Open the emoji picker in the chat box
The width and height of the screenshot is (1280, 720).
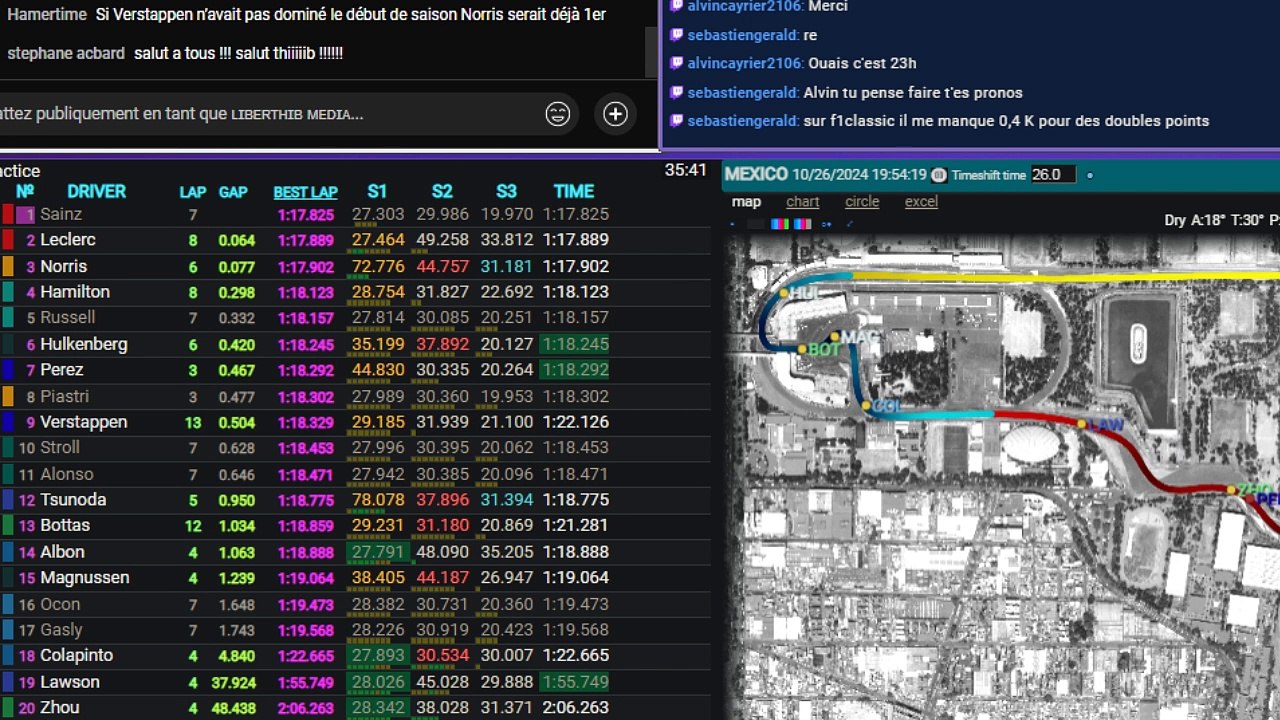coord(557,114)
